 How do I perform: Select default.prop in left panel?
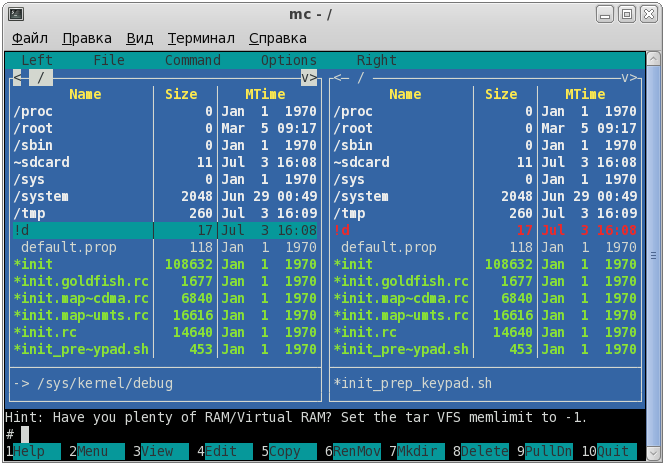click(x=165, y=247)
